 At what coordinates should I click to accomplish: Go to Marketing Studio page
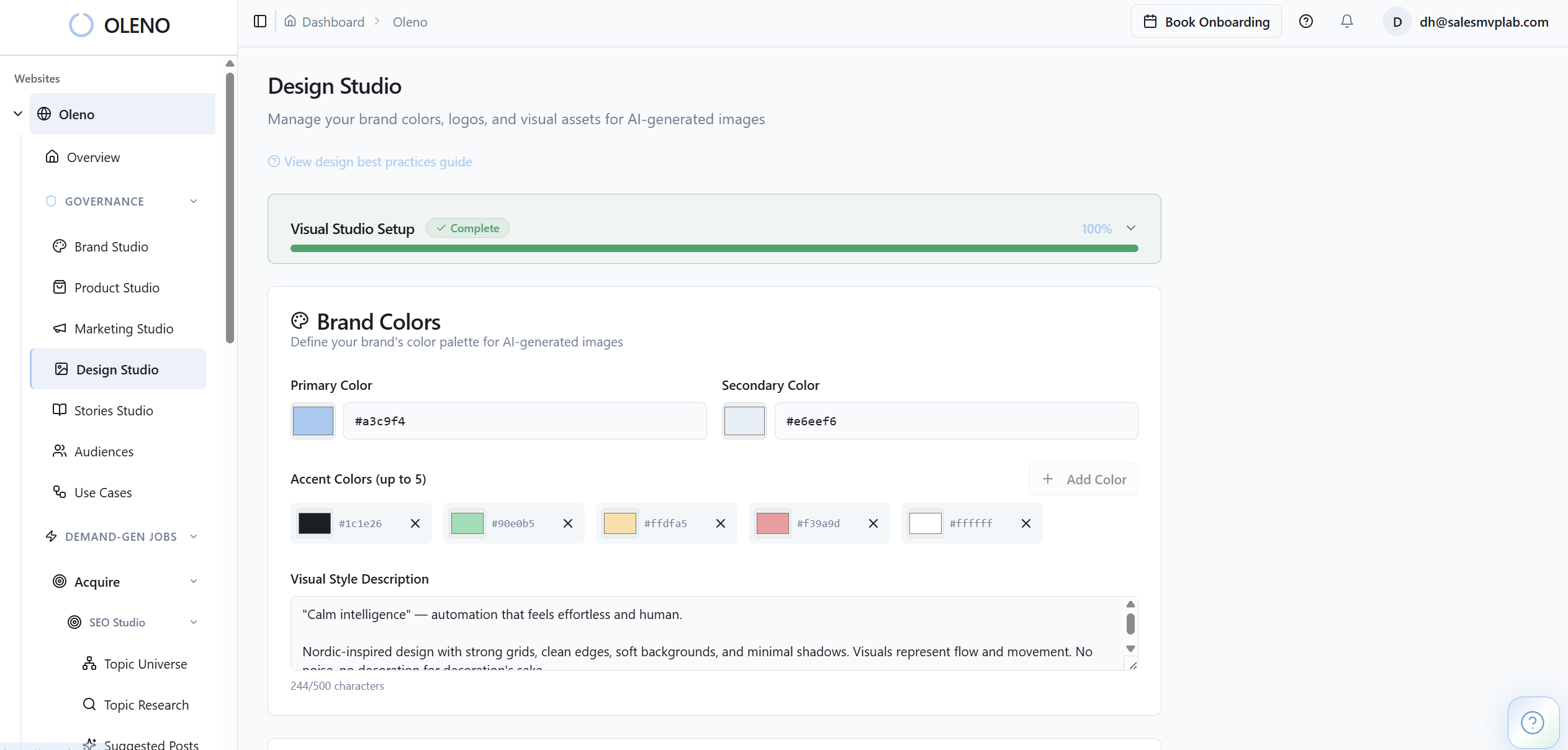click(x=124, y=328)
